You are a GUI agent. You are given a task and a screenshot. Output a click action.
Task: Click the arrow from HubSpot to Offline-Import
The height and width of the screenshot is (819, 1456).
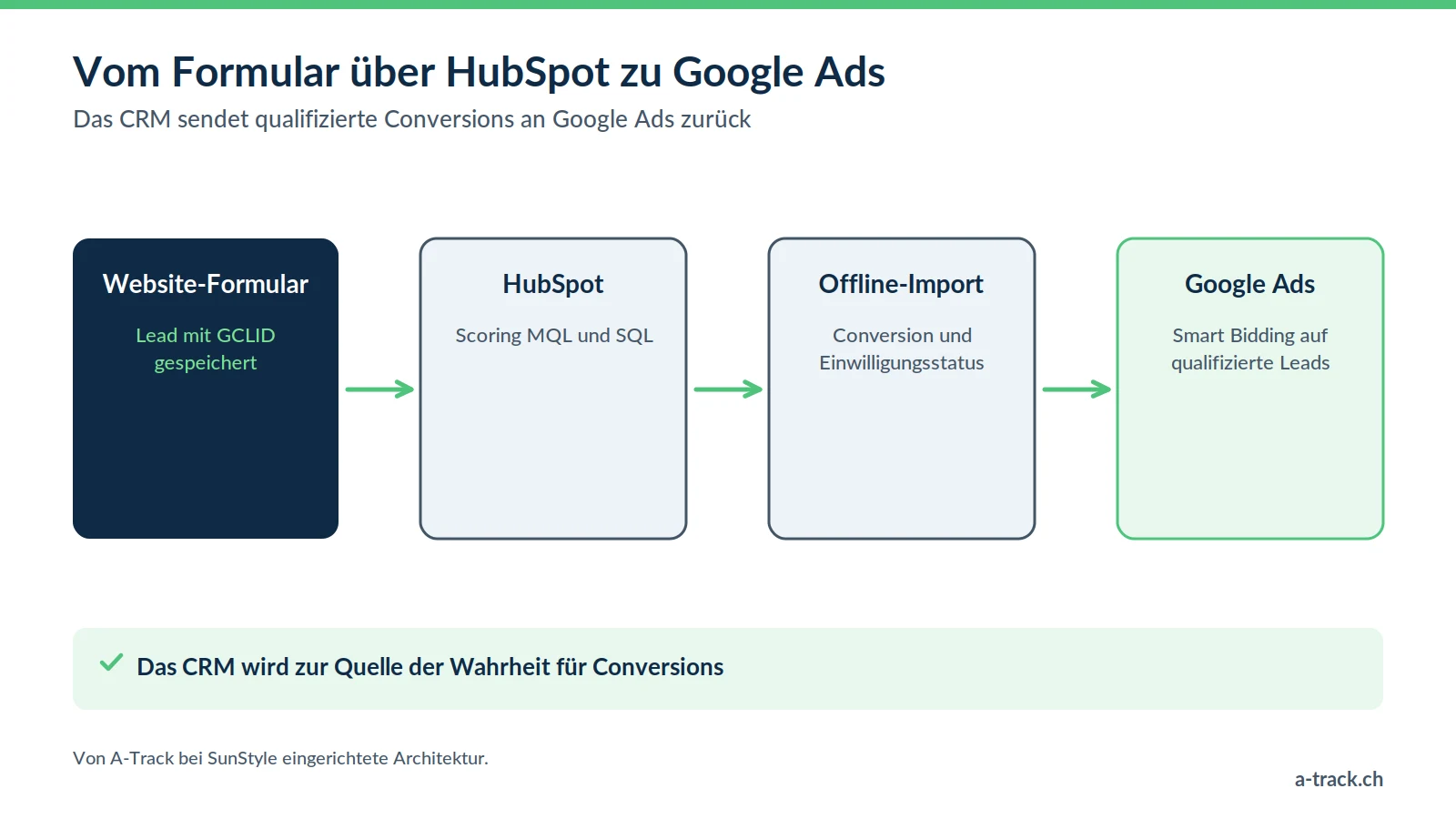(728, 389)
